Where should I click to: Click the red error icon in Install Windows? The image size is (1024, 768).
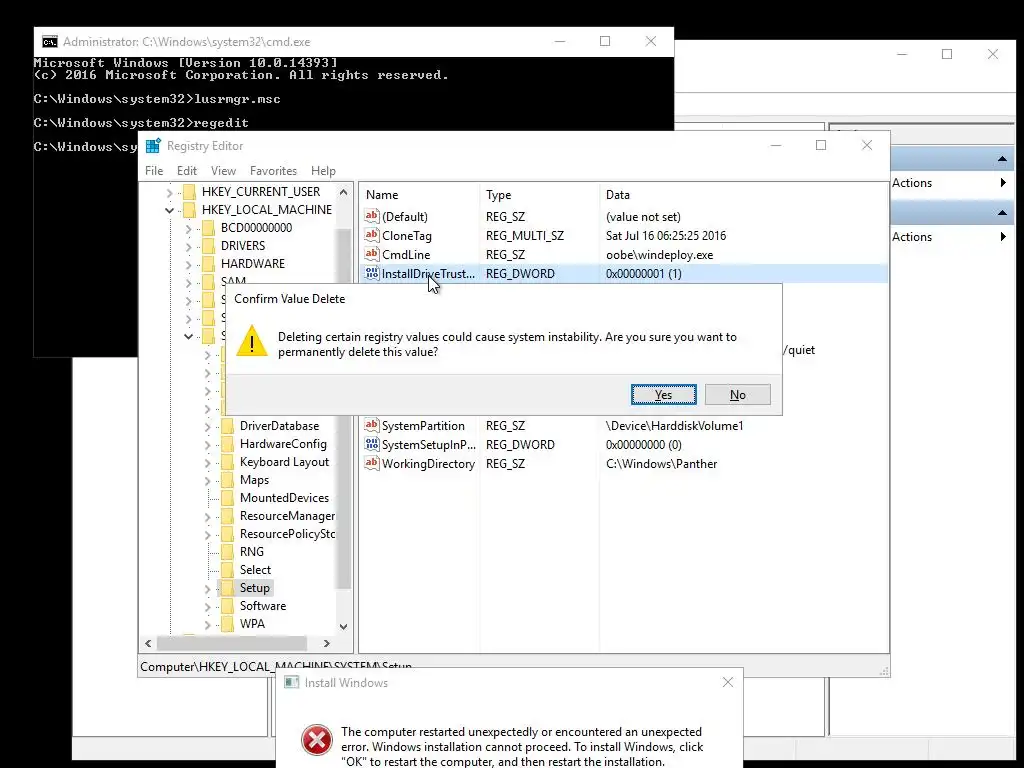[317, 740]
